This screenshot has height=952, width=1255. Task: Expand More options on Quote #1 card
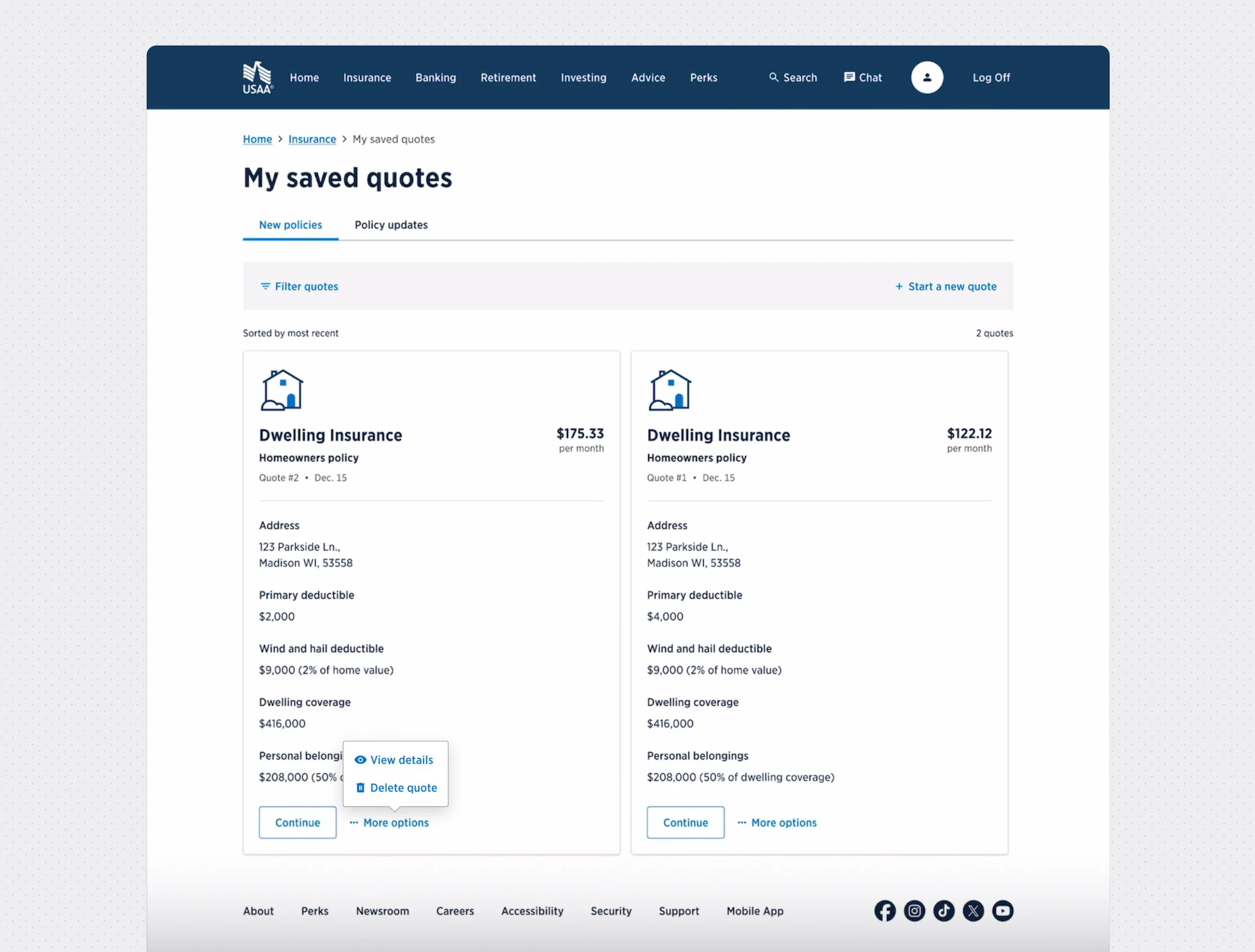pos(777,823)
